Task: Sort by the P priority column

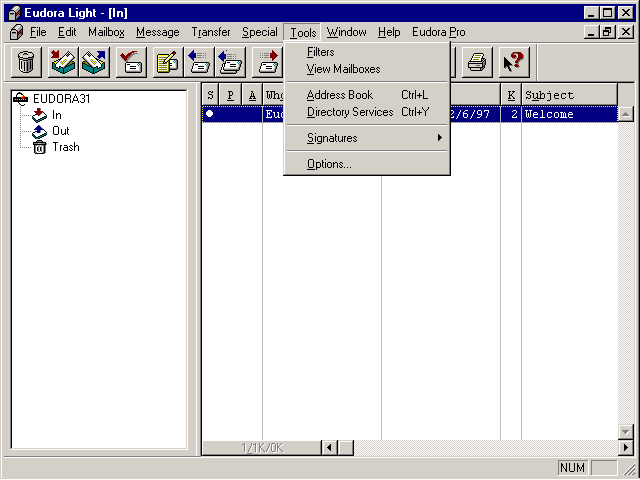Action: point(230,95)
